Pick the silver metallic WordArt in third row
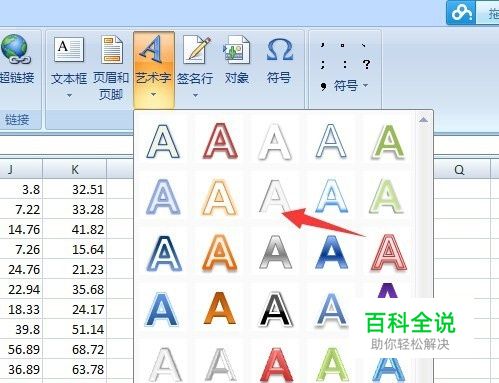 [x=276, y=252]
